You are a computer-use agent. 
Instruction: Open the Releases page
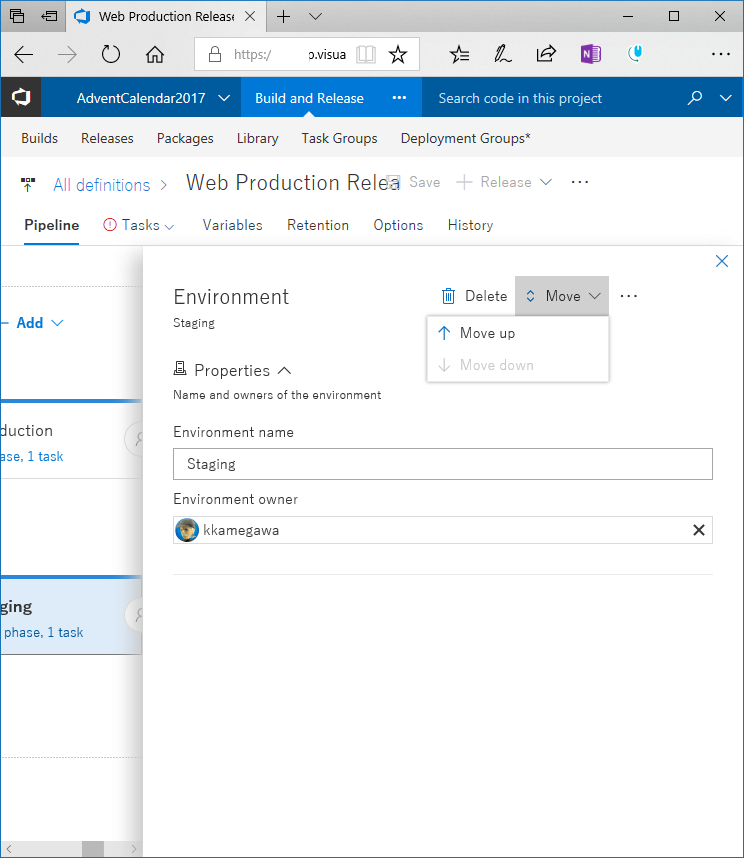[x=107, y=138]
